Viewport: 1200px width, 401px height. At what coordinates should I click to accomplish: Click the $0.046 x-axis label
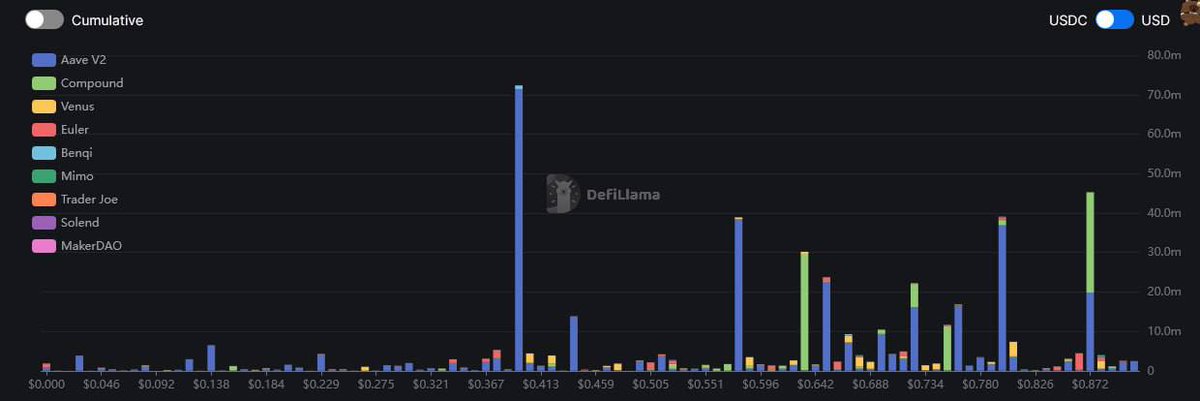(101, 384)
